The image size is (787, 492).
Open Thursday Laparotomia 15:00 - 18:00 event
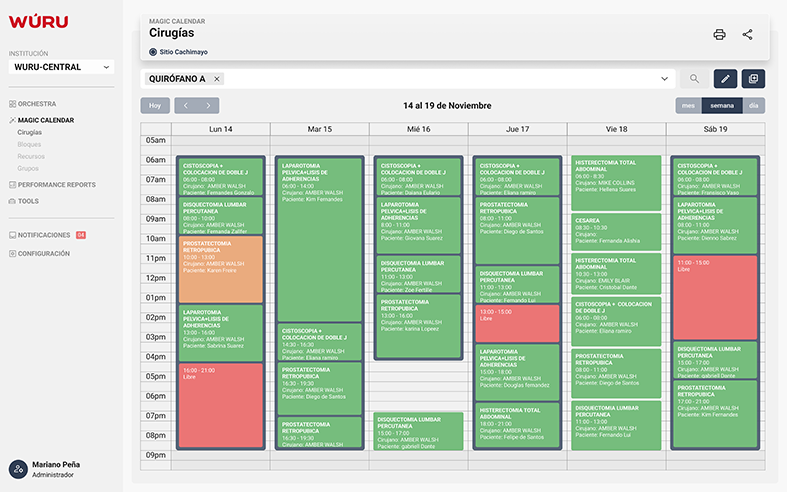click(517, 372)
